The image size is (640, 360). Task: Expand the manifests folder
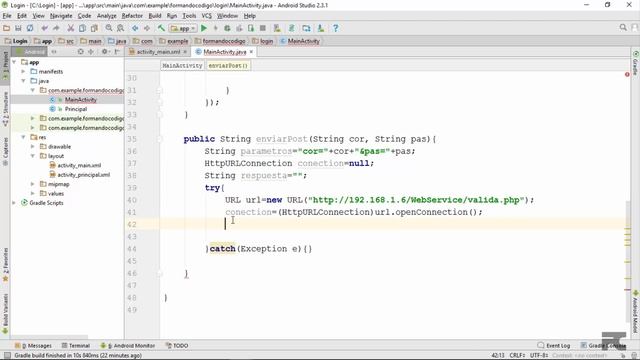(x=23, y=71)
